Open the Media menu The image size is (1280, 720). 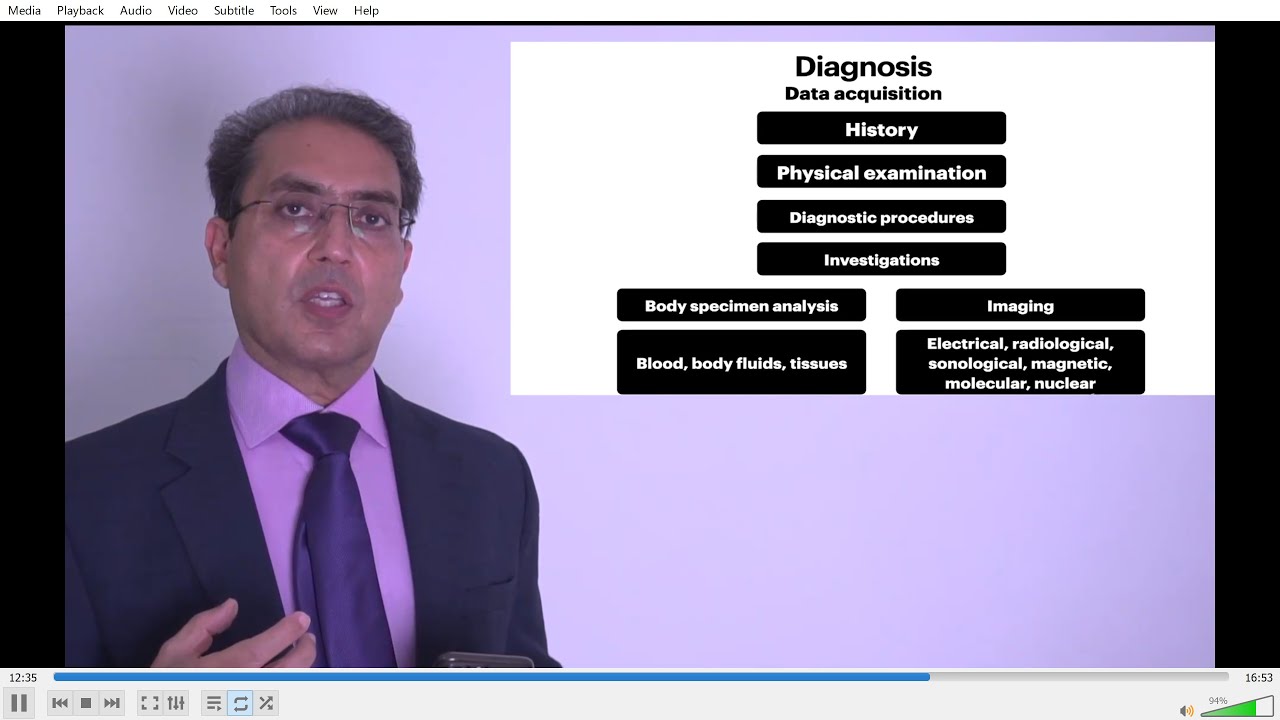(24, 10)
